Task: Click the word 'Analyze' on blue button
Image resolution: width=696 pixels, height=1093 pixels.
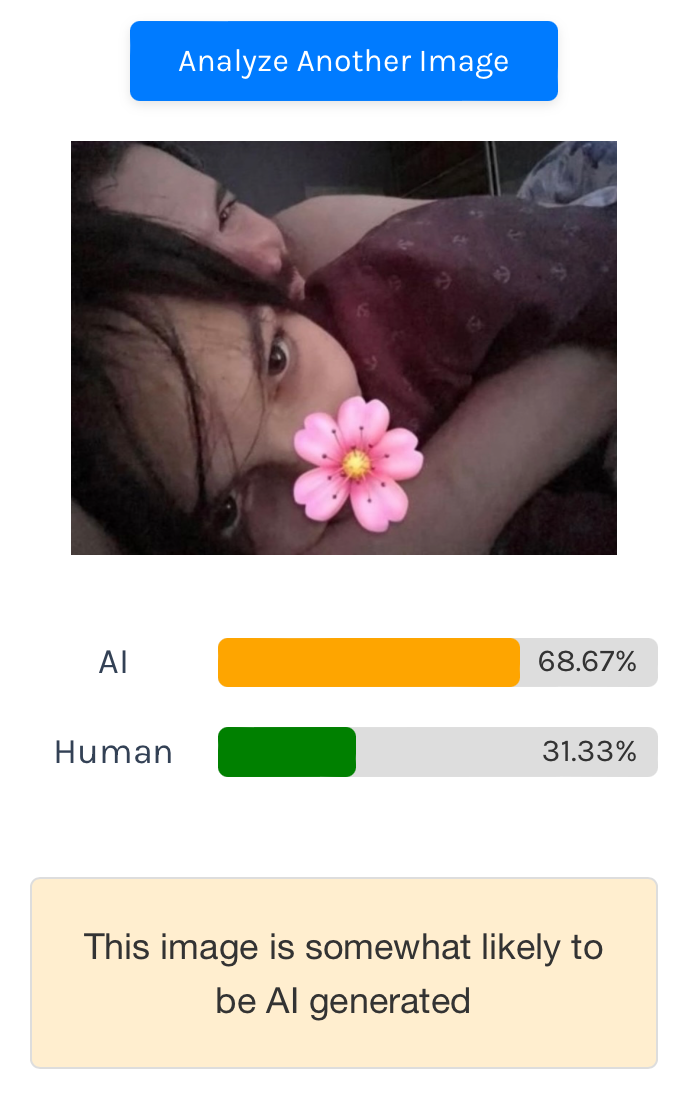Action: [234, 61]
